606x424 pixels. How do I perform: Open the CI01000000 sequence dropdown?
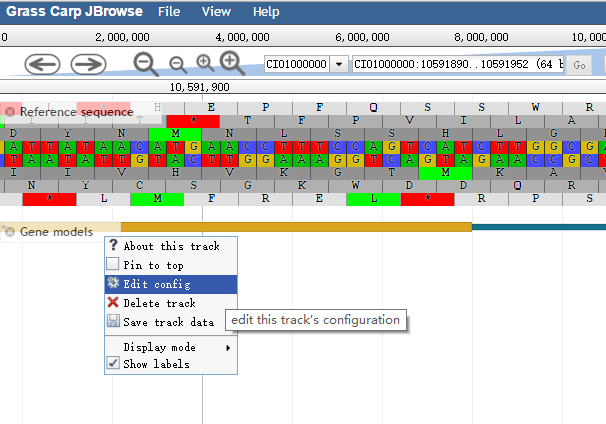[x=337, y=64]
